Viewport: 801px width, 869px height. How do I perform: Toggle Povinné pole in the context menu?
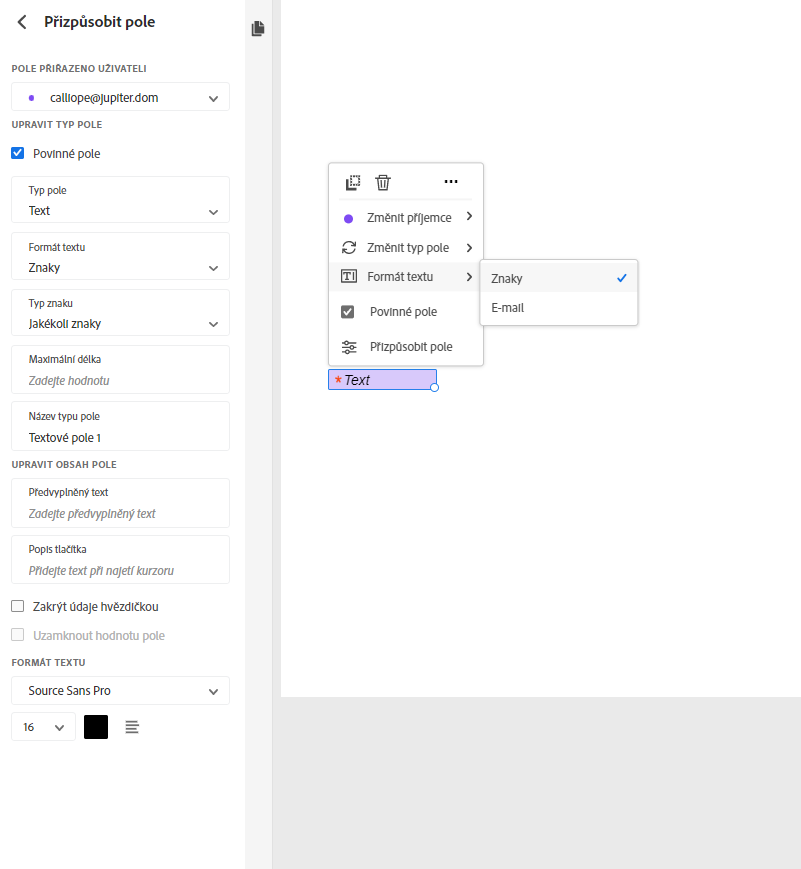348,312
